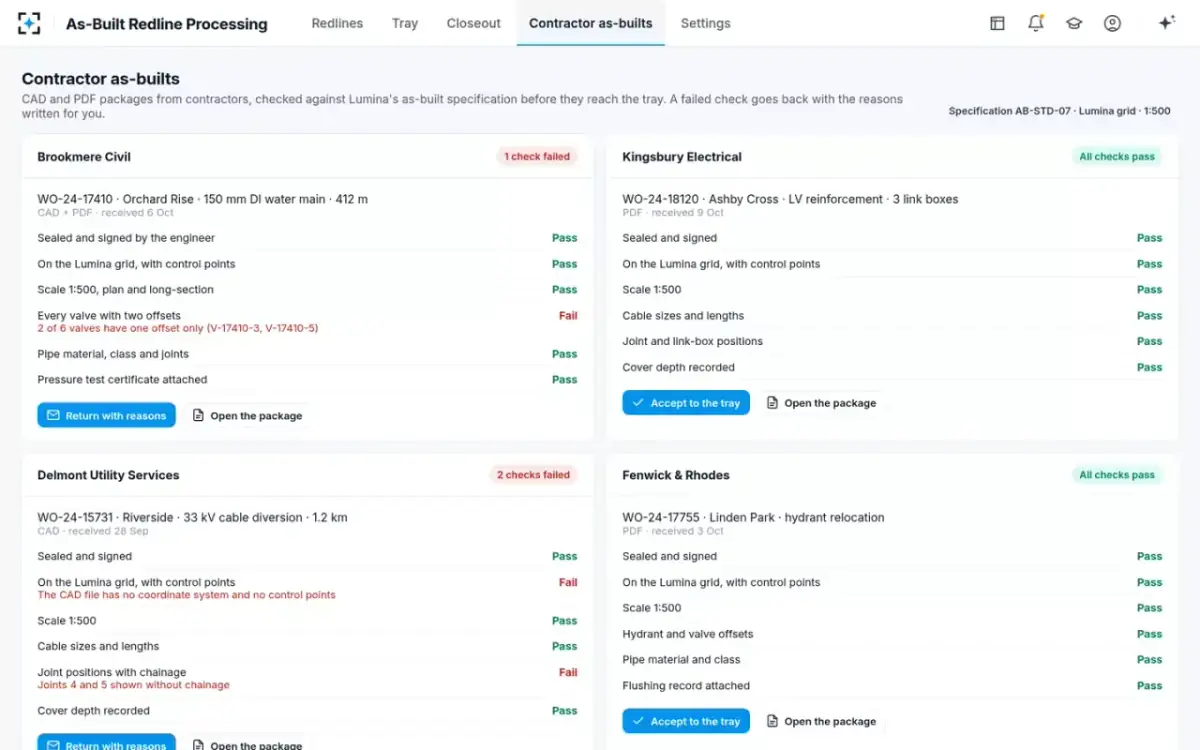Accept Fenwick & Rhodes package to the tray

tap(686, 721)
